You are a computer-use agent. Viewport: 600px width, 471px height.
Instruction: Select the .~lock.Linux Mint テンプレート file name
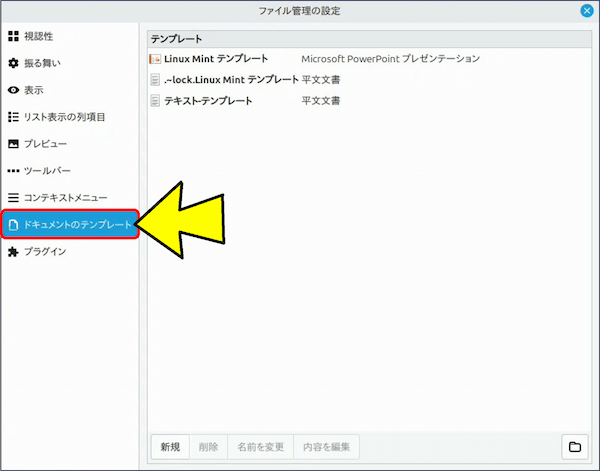pyautogui.click(x=231, y=80)
